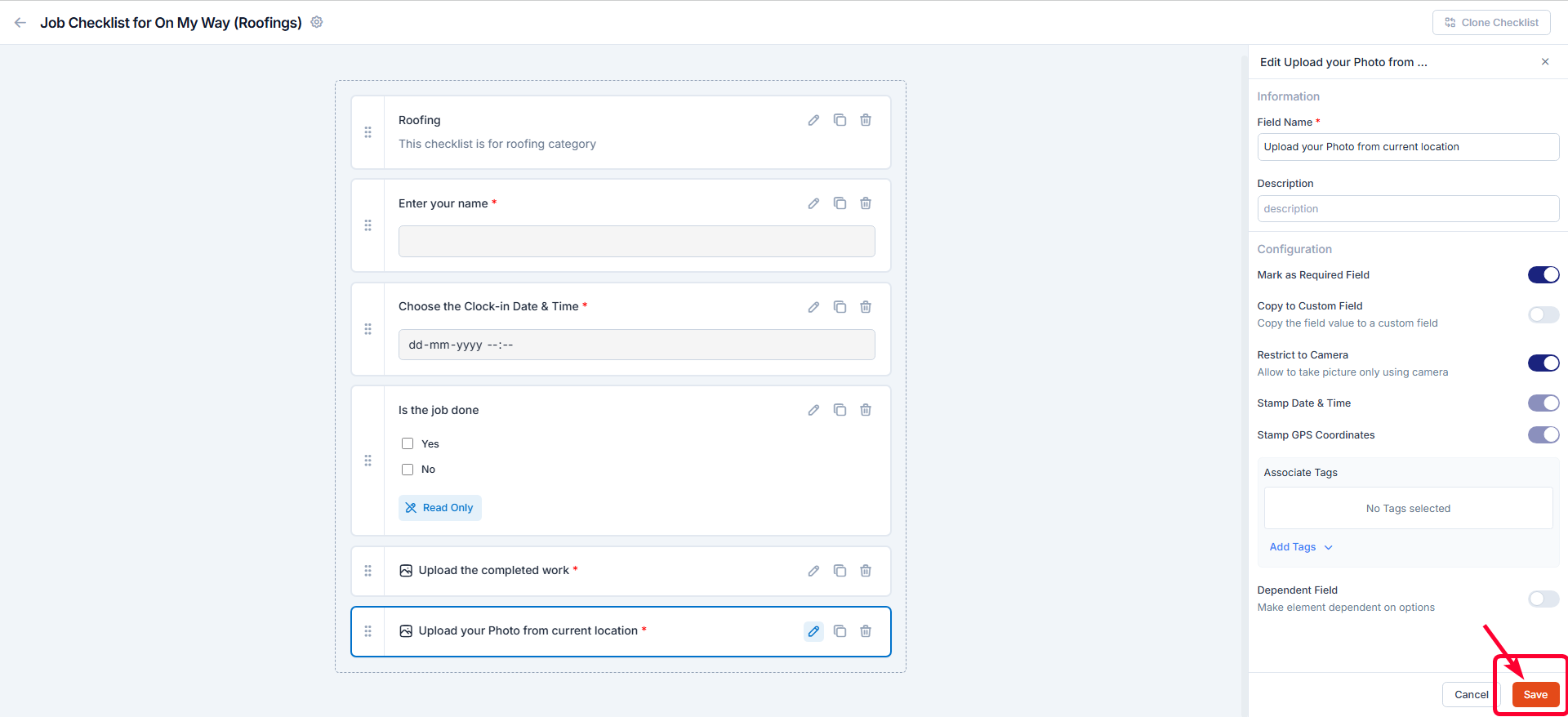Click the Clone Checklist button
This screenshot has width=1568, height=717.
click(x=1491, y=23)
